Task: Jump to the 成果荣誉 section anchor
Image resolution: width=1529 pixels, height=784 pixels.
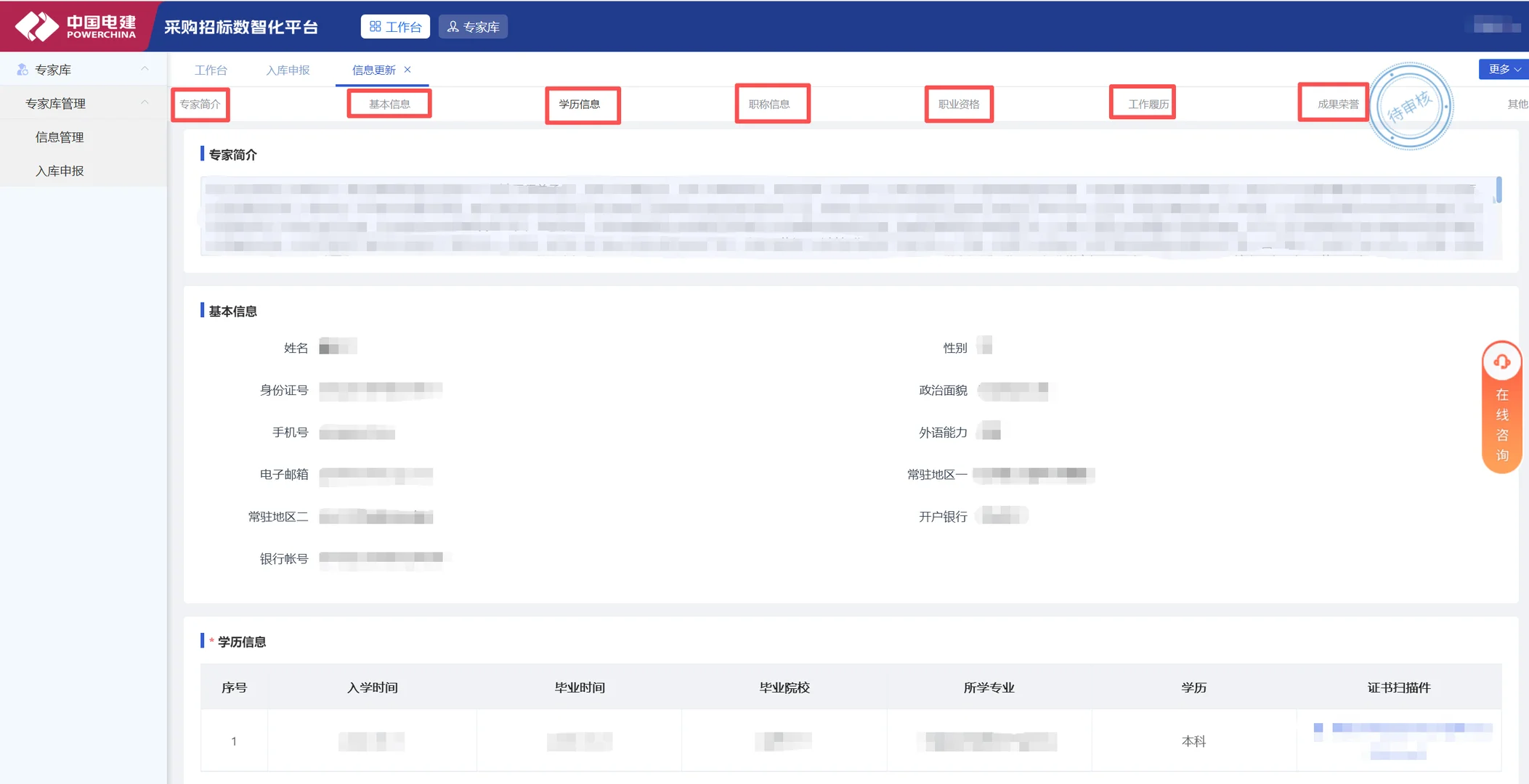Action: 1338,105
